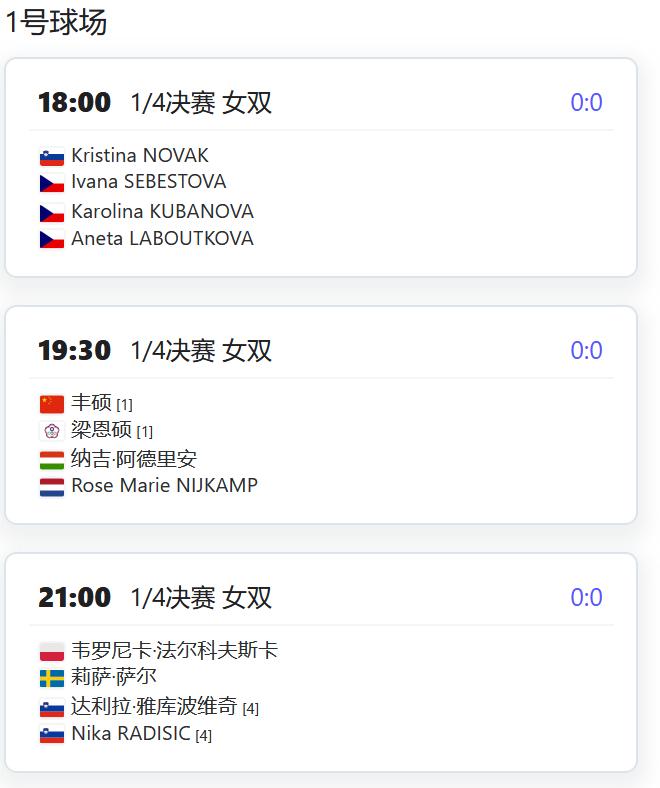Click the Czech flag next to Ivana SEBESTOVA
The image size is (660, 788).
[x=52, y=183]
